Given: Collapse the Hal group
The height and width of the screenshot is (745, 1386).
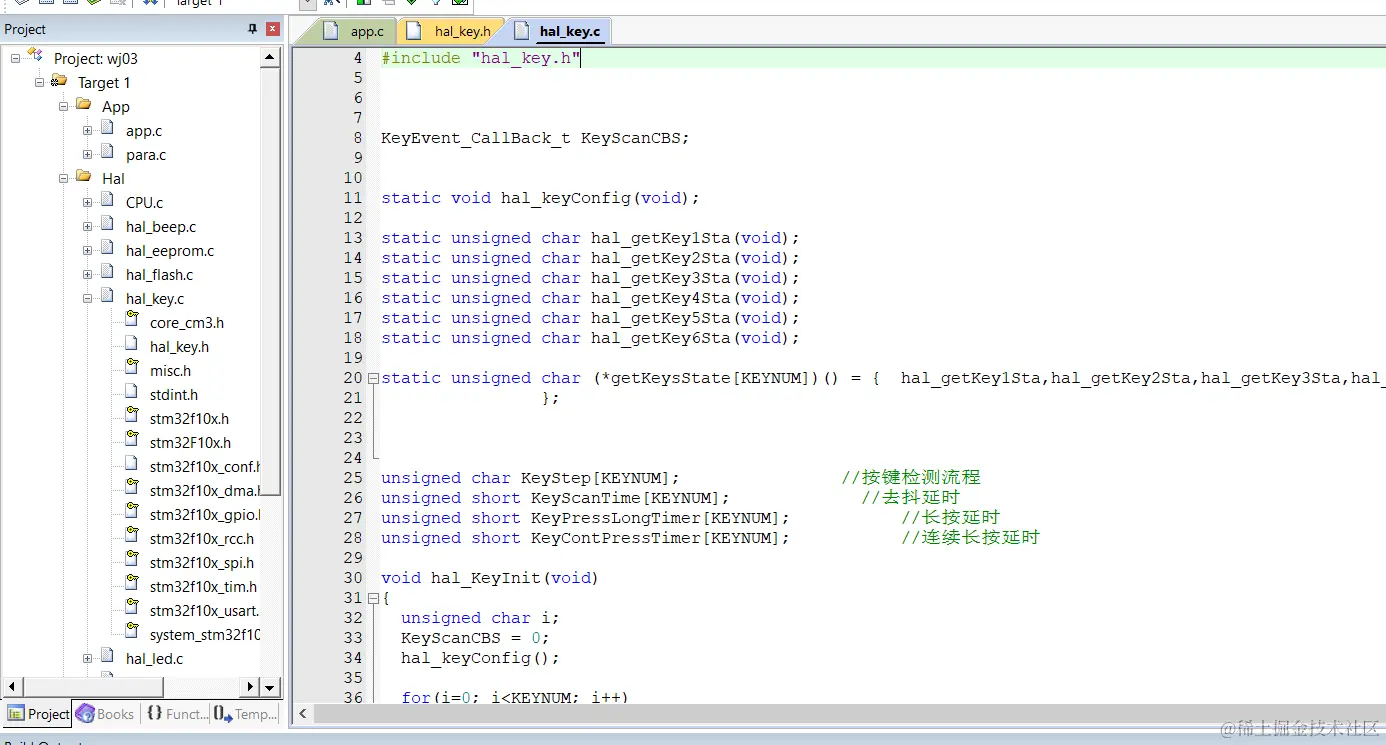Looking at the screenshot, I should pyautogui.click(x=63, y=178).
